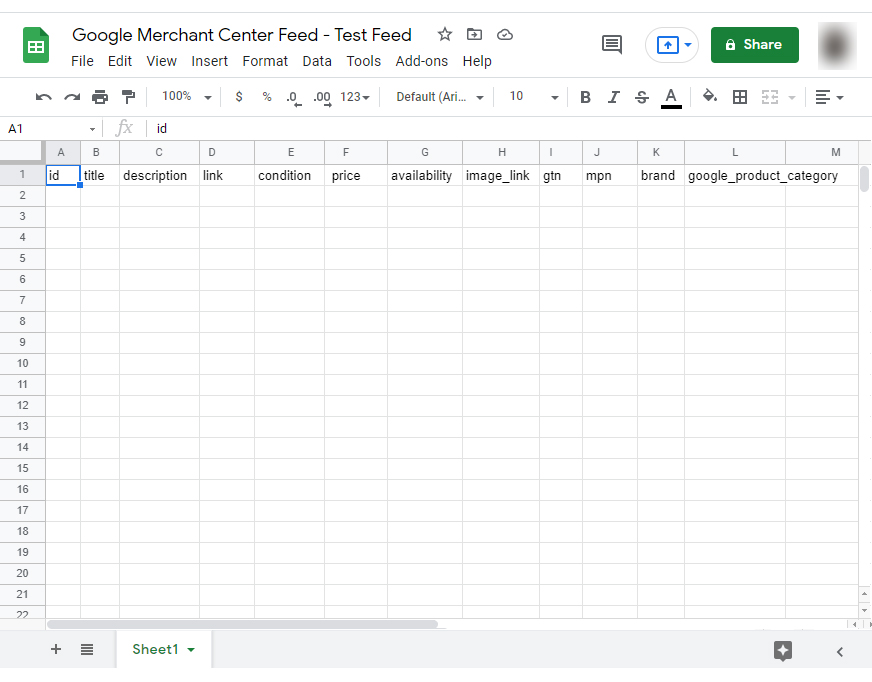Screen dimensions: 872x682
Task: Open the all sheets list icon
Action: (x=87, y=649)
